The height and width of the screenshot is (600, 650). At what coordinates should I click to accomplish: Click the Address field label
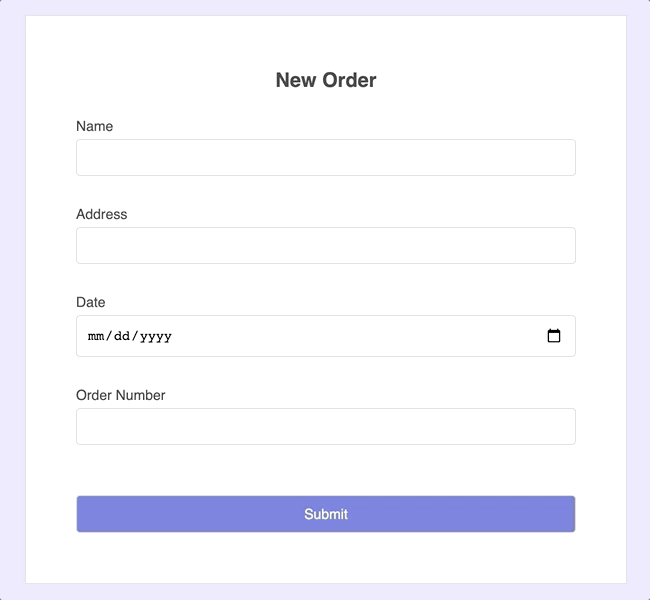coord(101,215)
